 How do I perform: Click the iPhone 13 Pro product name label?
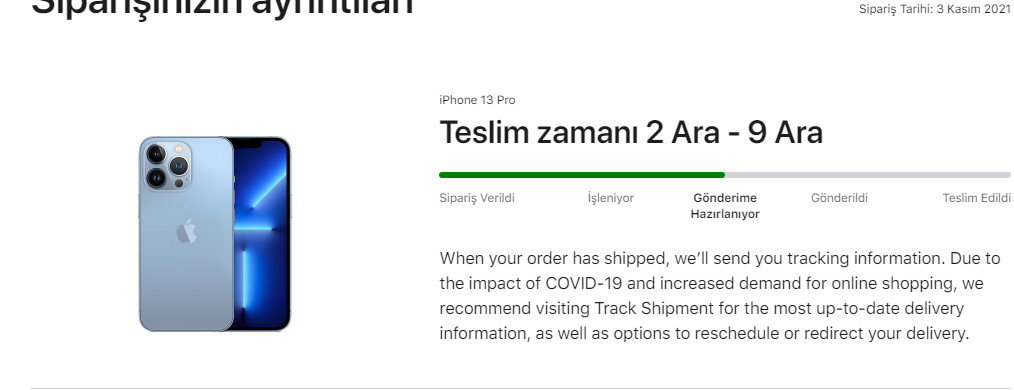pyautogui.click(x=477, y=100)
